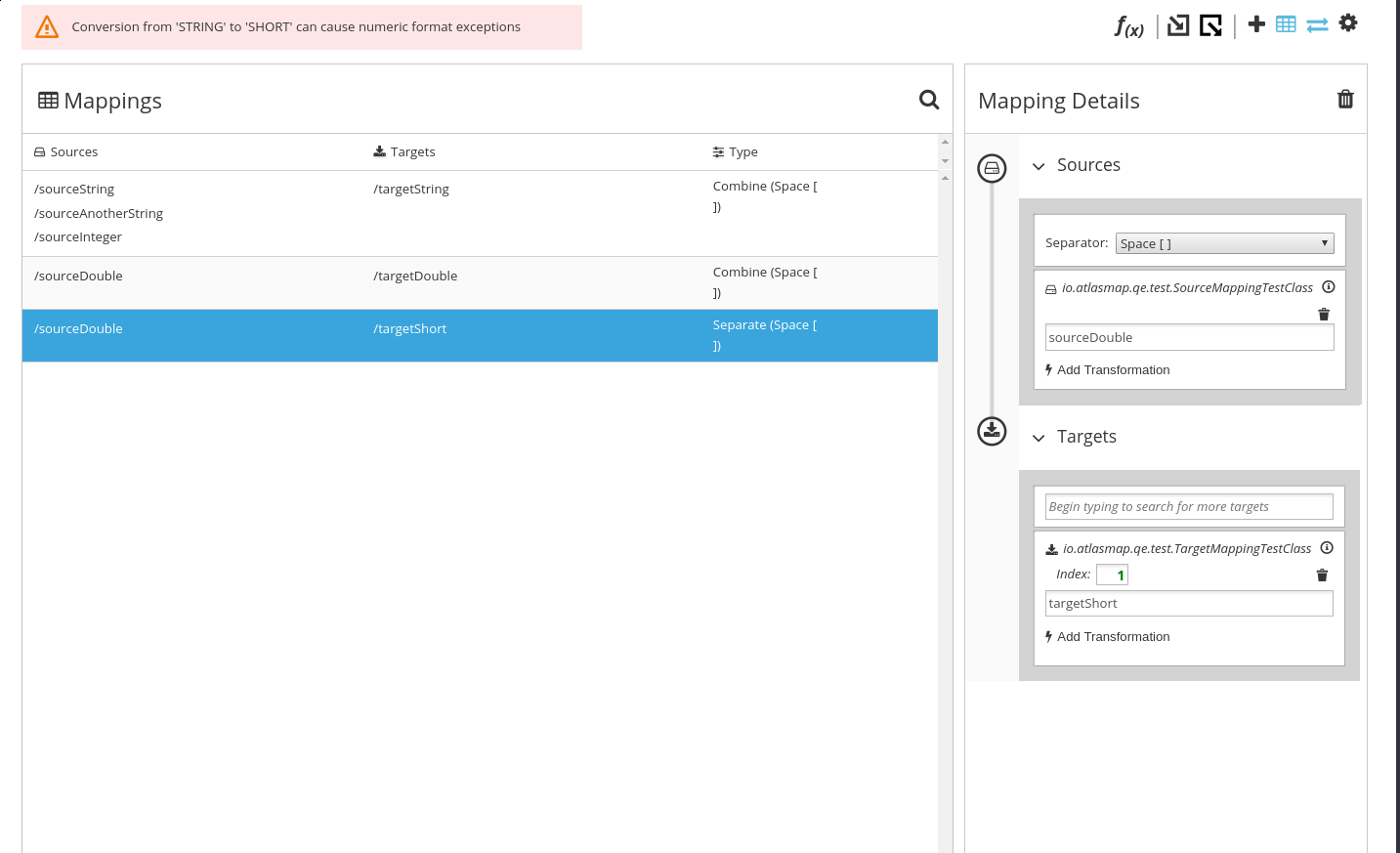This screenshot has height=853, width=1400.
Task: Click the info icon next to TargetMappingTestClass
Action: [1326, 548]
